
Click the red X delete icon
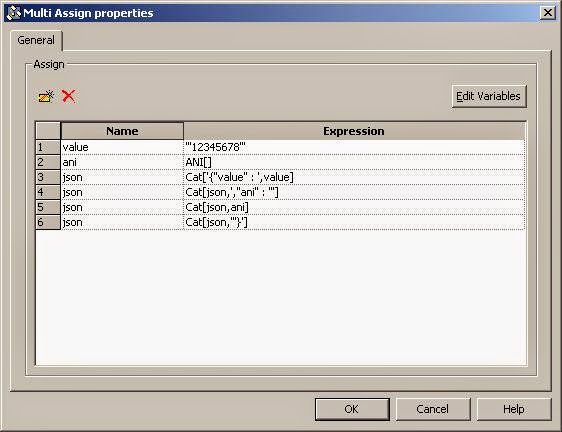coord(68,96)
